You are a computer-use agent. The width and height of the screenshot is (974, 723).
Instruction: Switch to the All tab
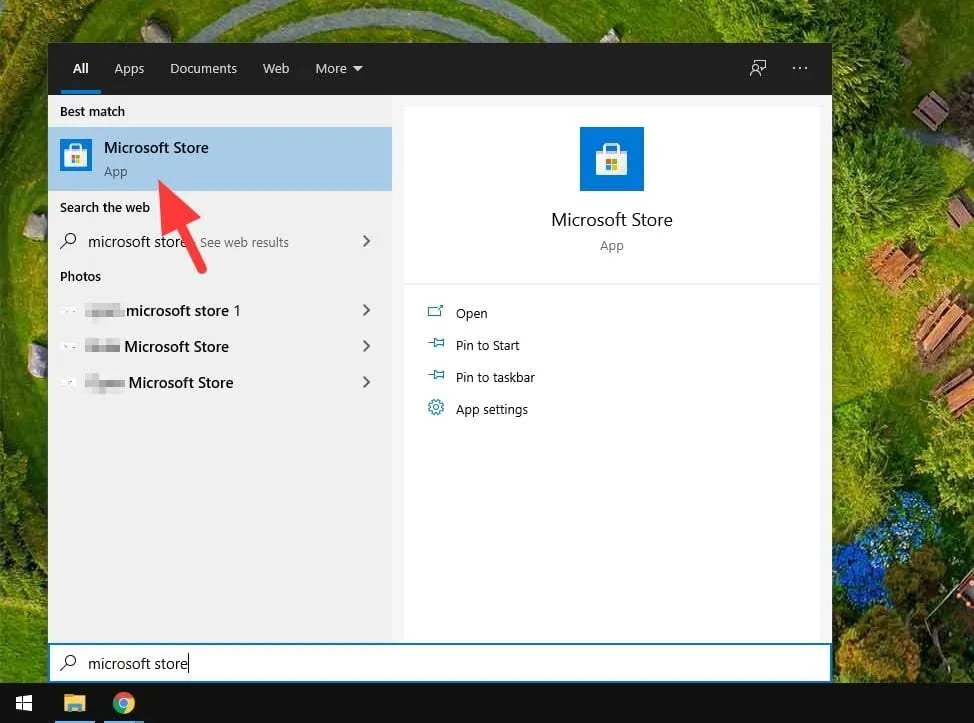81,68
